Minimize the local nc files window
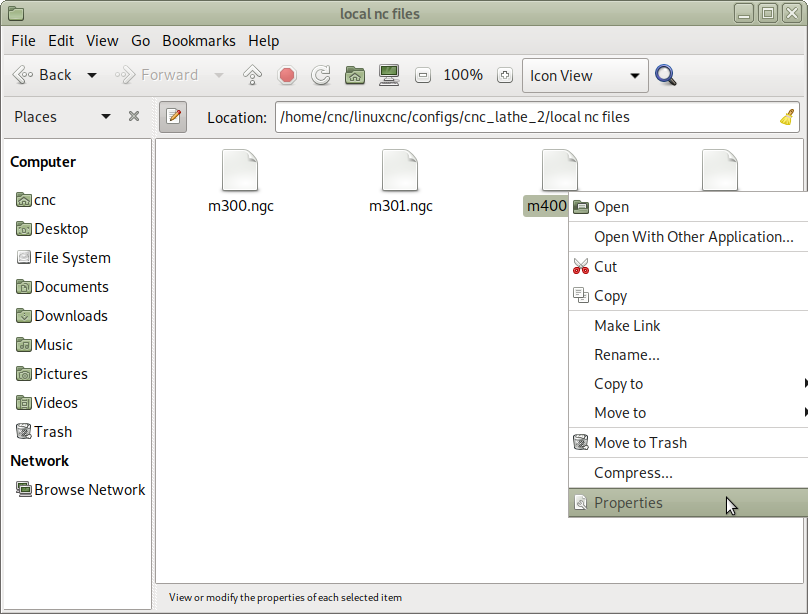This screenshot has height=614, width=808. pos(744,13)
